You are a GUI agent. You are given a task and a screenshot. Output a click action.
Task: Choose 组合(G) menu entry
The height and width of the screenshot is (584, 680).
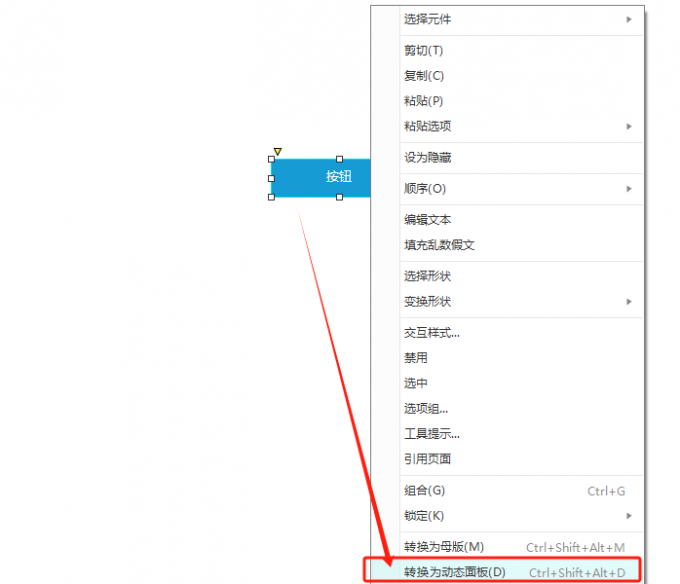click(x=507, y=491)
